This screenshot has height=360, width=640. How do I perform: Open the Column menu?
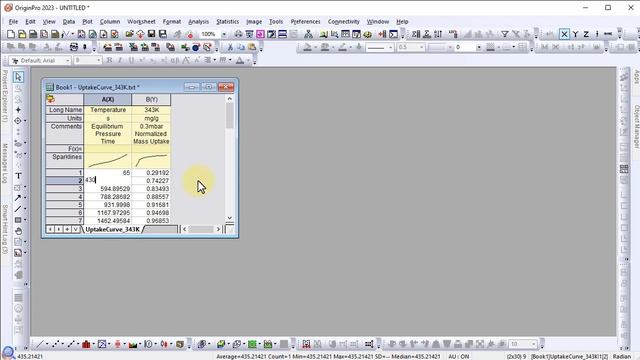[x=110, y=22]
